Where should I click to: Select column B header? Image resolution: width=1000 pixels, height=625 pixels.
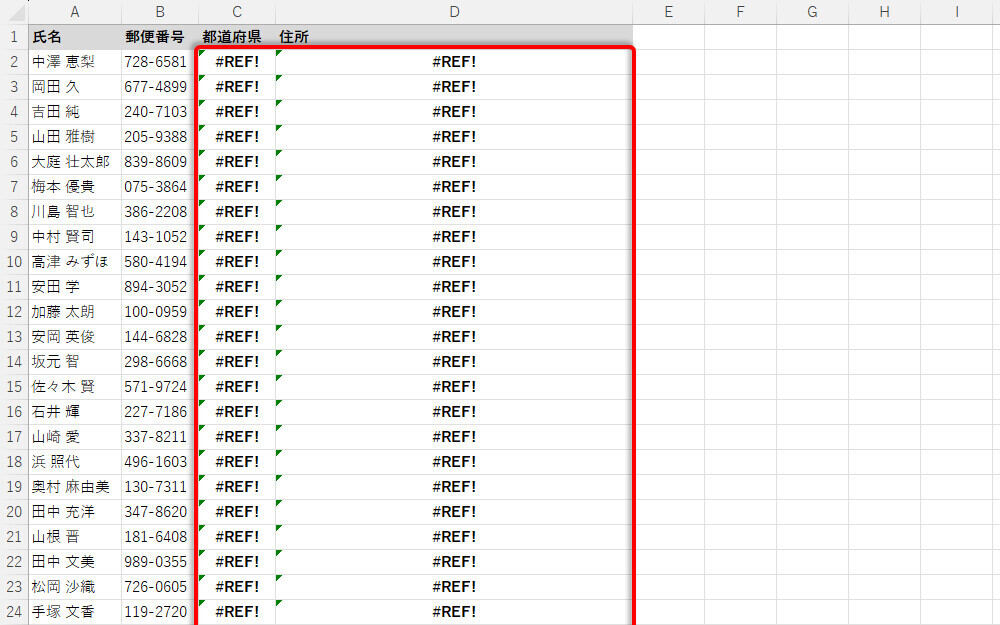159,12
